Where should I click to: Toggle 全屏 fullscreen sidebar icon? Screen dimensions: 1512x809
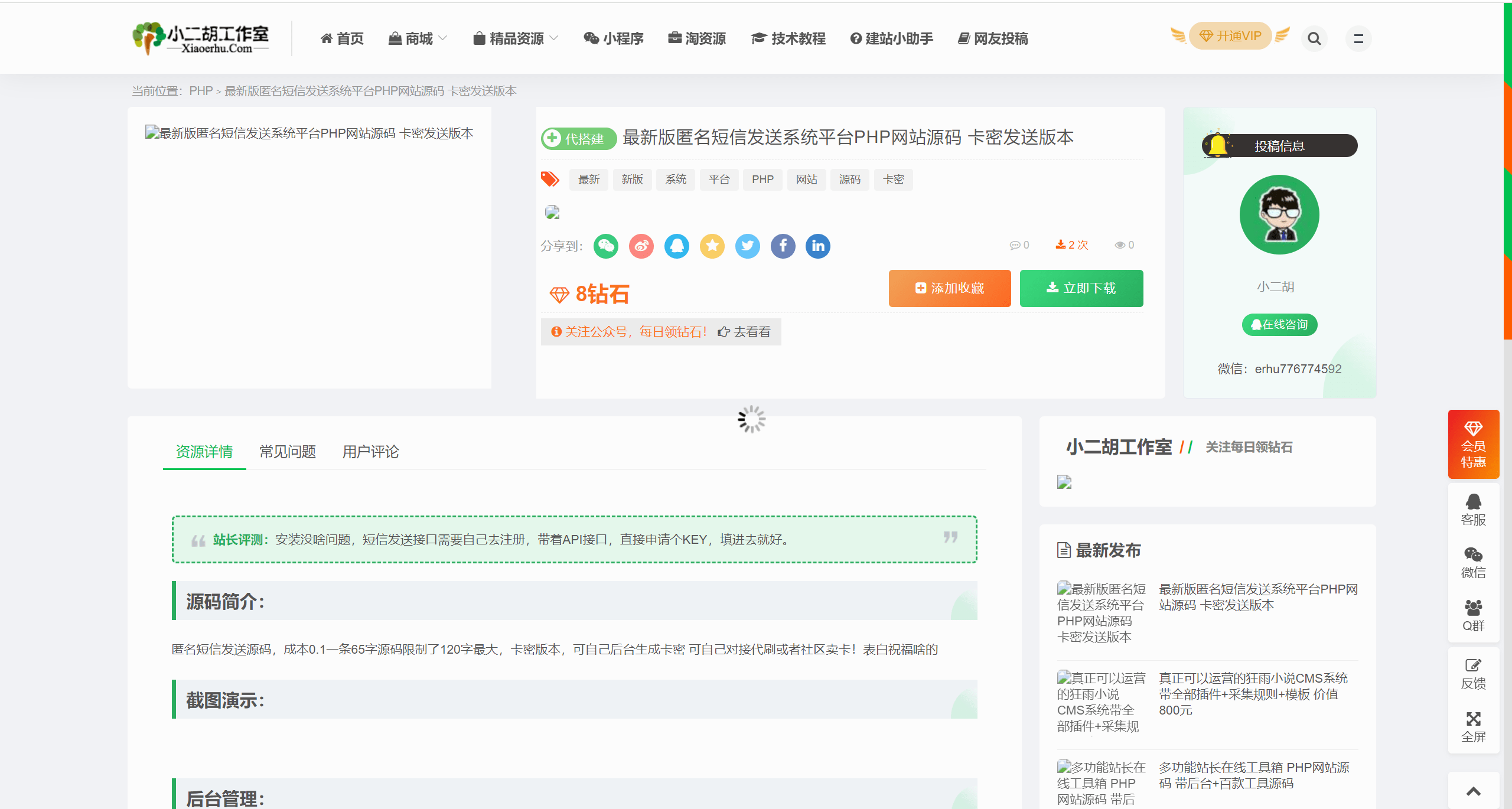tap(1474, 727)
